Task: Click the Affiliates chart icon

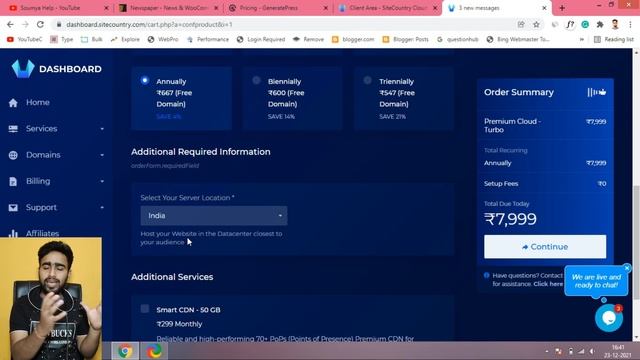Action: pyautogui.click(x=13, y=233)
